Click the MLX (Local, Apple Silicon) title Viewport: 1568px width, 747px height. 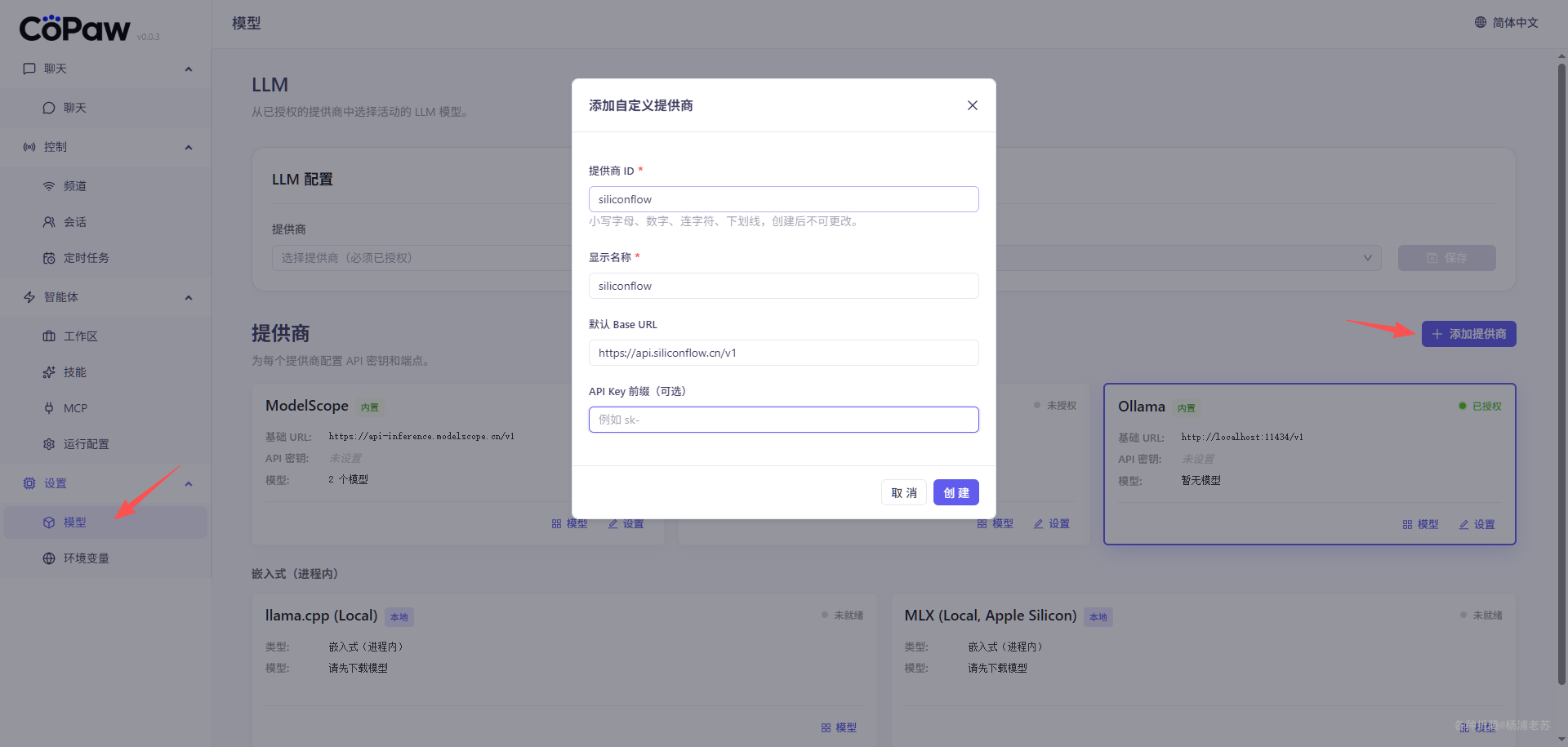pyautogui.click(x=990, y=616)
